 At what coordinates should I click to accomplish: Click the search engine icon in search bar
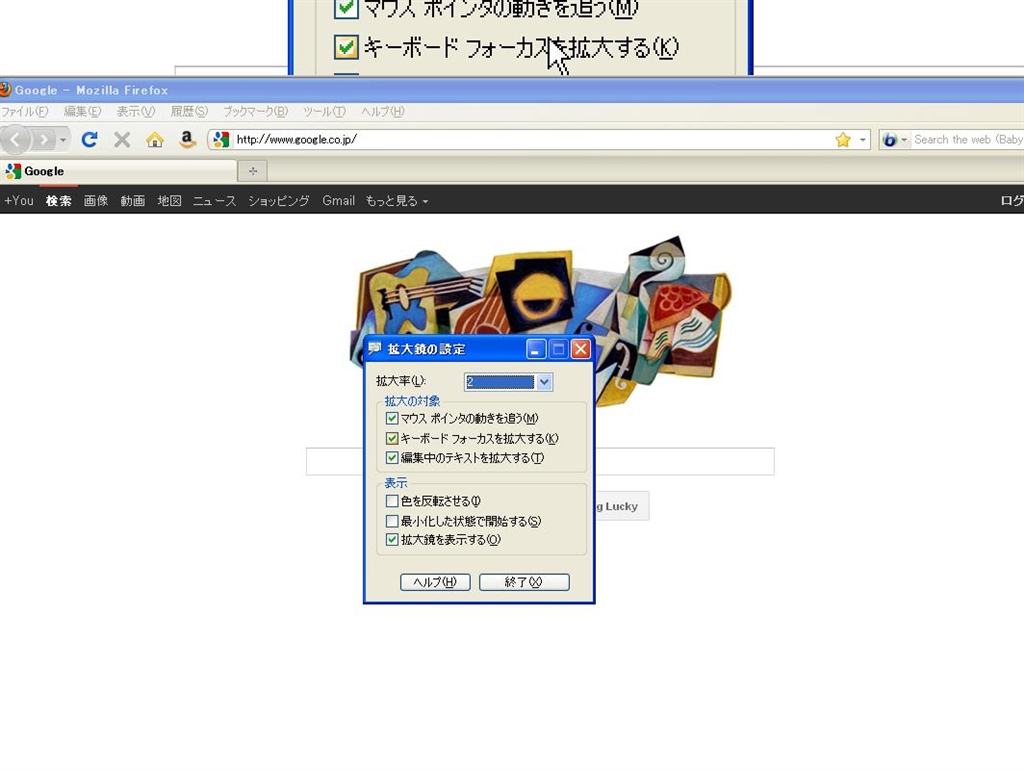(889, 139)
